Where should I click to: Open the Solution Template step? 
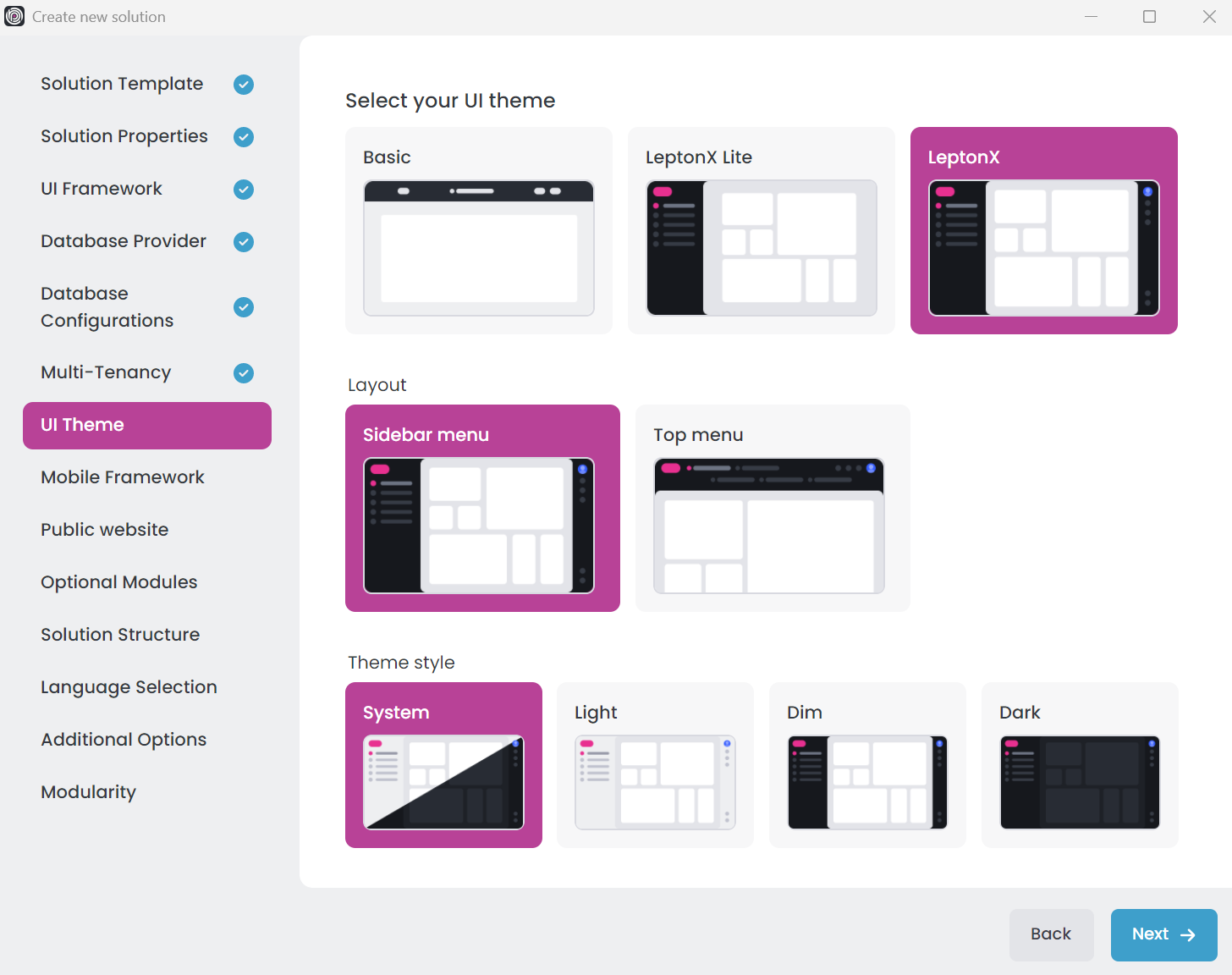tap(147, 84)
